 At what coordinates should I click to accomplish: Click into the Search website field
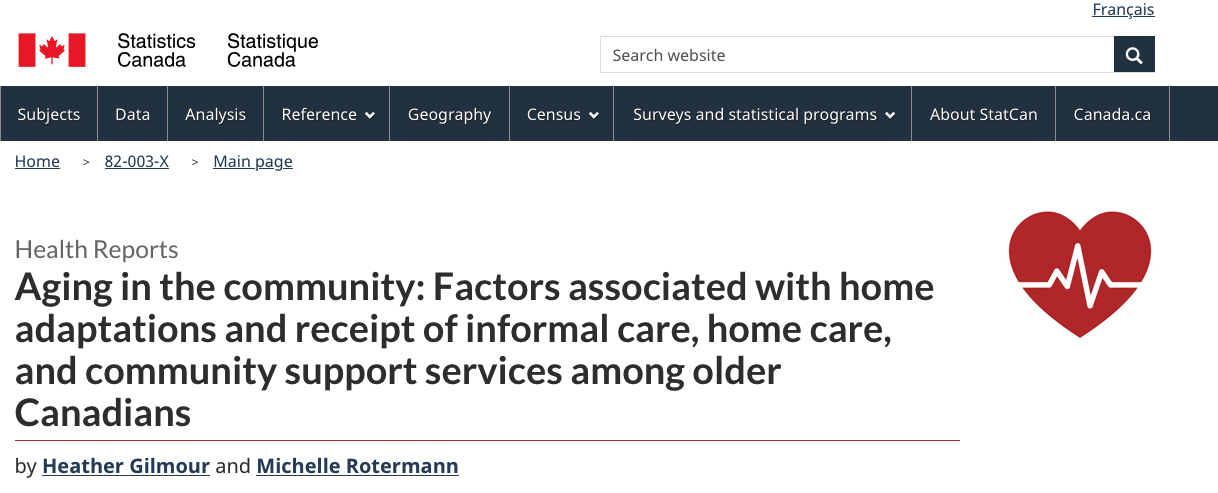pyautogui.click(x=856, y=55)
